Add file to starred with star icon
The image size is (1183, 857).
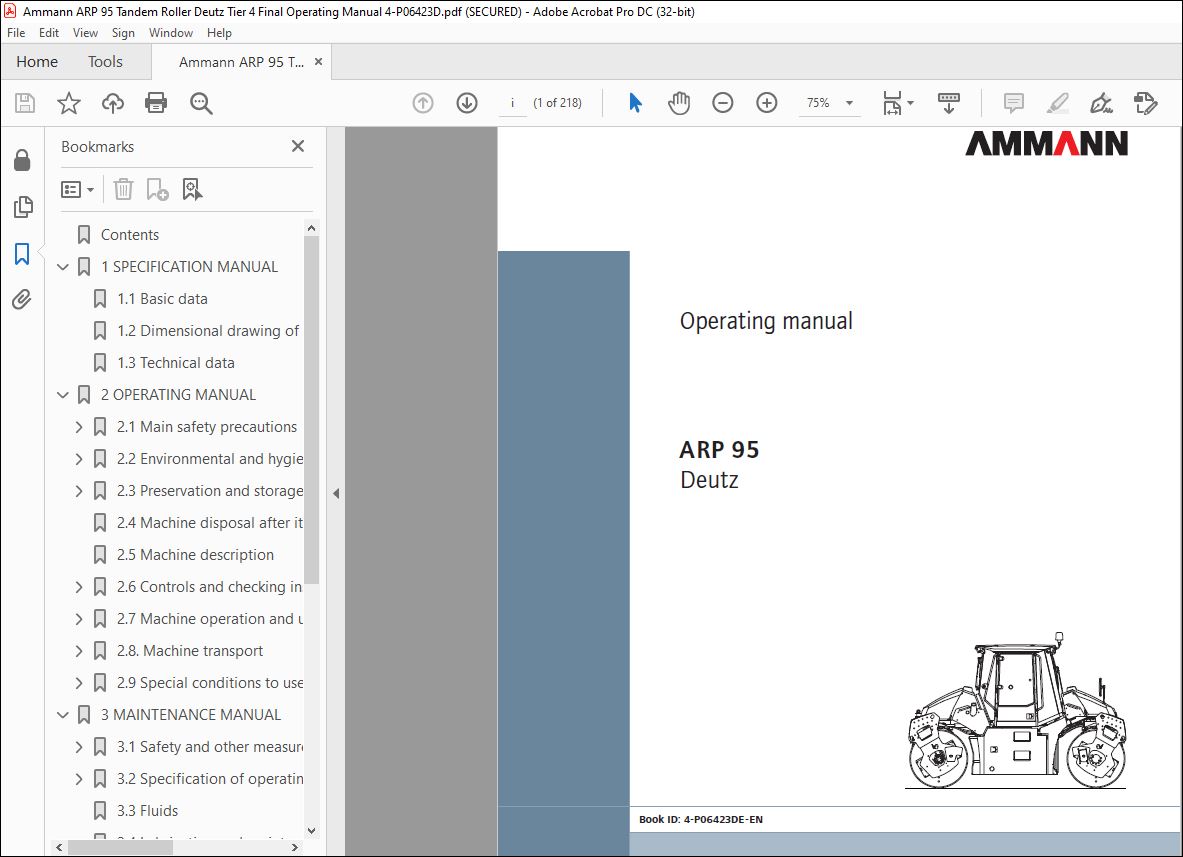pos(69,103)
